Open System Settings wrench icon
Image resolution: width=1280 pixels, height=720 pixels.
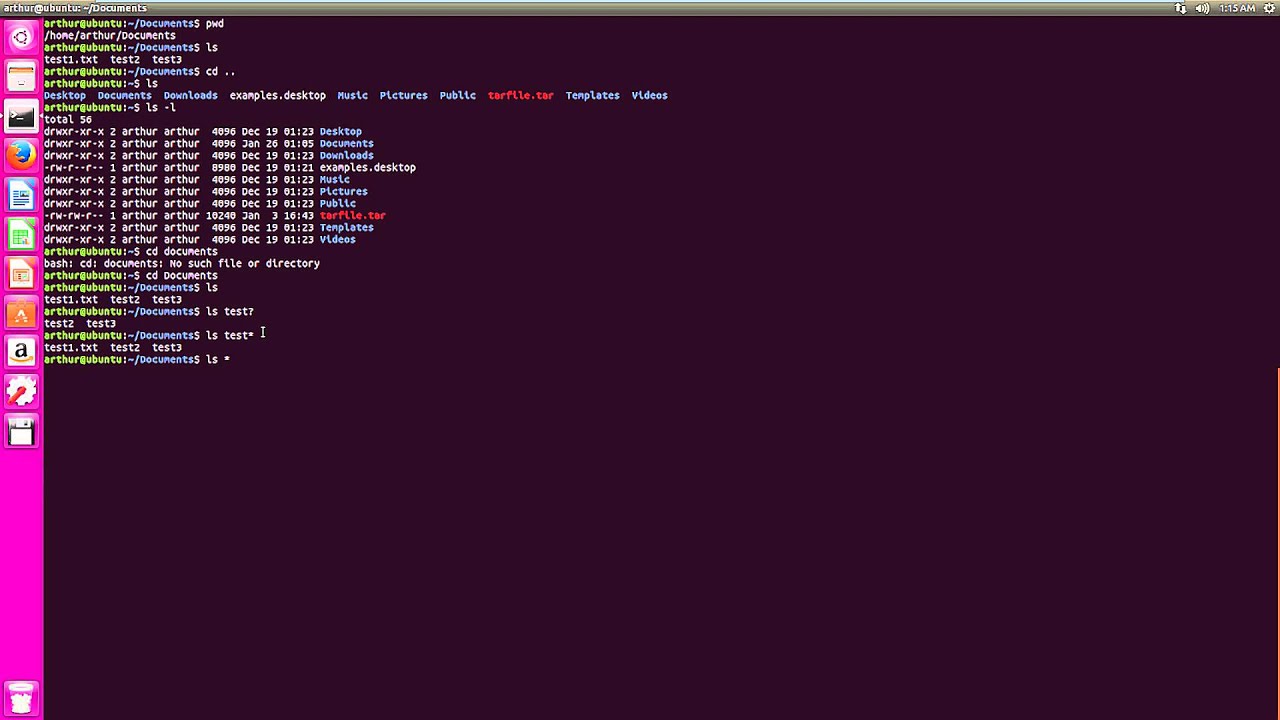(21, 391)
